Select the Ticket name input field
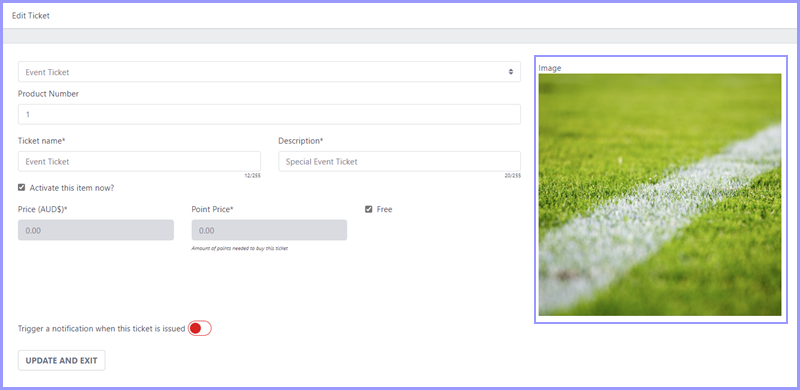Screen dimensions: 800x390 pos(139,161)
